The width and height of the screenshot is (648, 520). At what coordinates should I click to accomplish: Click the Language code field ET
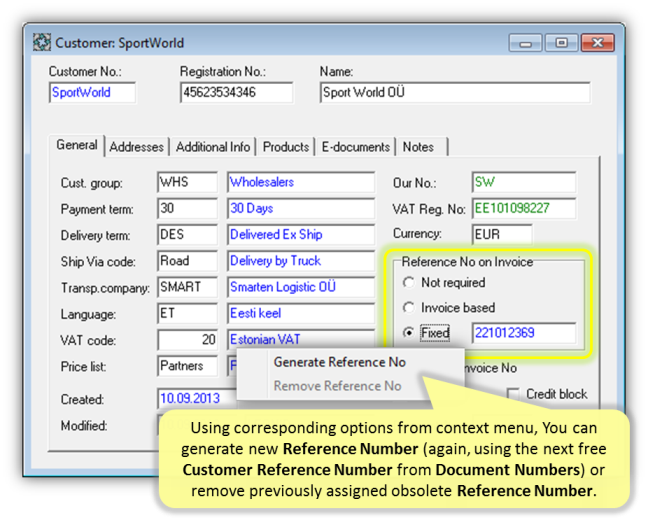(187, 313)
